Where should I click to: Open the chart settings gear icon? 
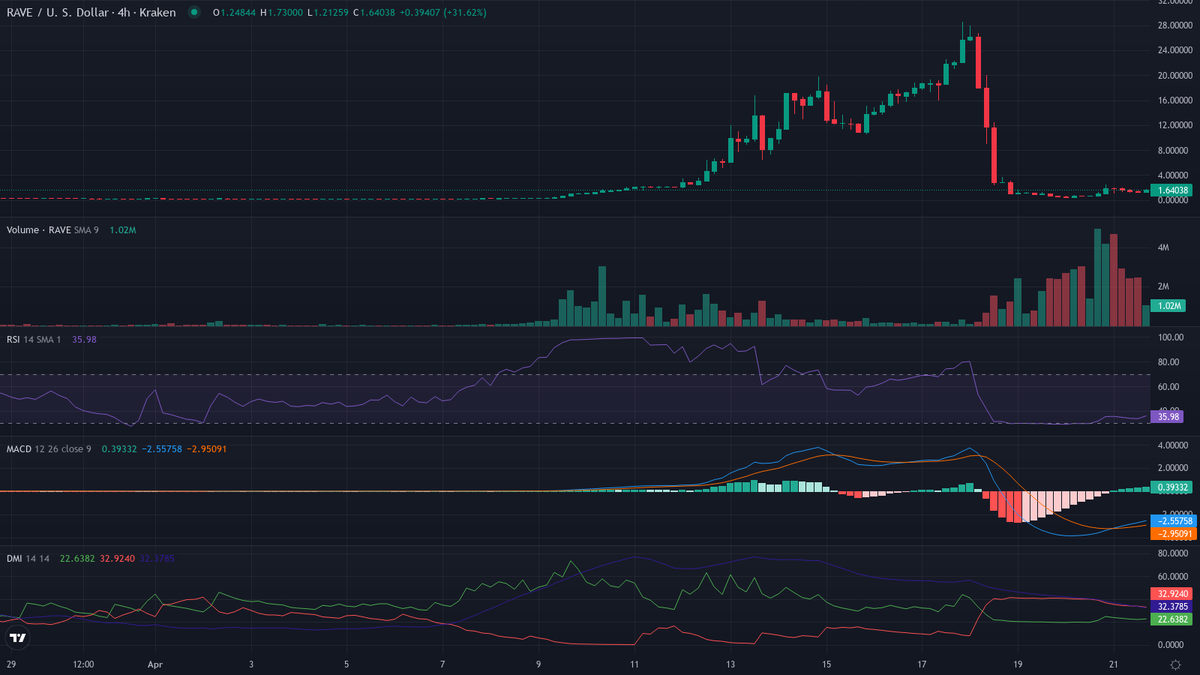[1175, 664]
